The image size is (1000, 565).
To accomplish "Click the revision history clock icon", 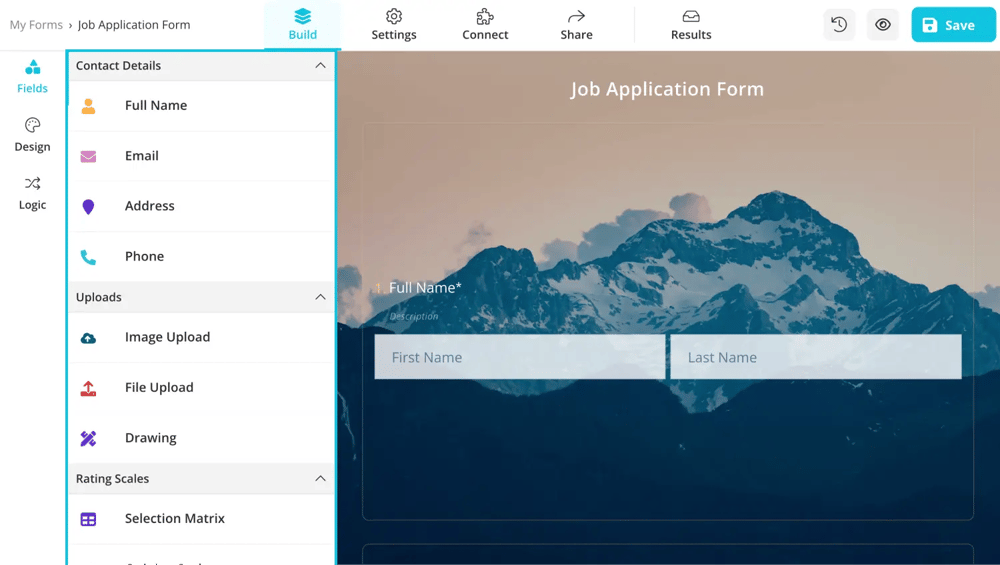I will 839,25.
